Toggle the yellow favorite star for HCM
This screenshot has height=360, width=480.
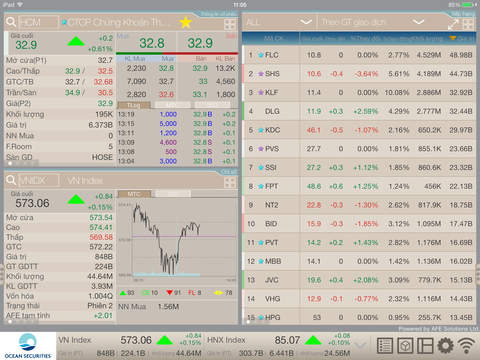click(x=186, y=23)
